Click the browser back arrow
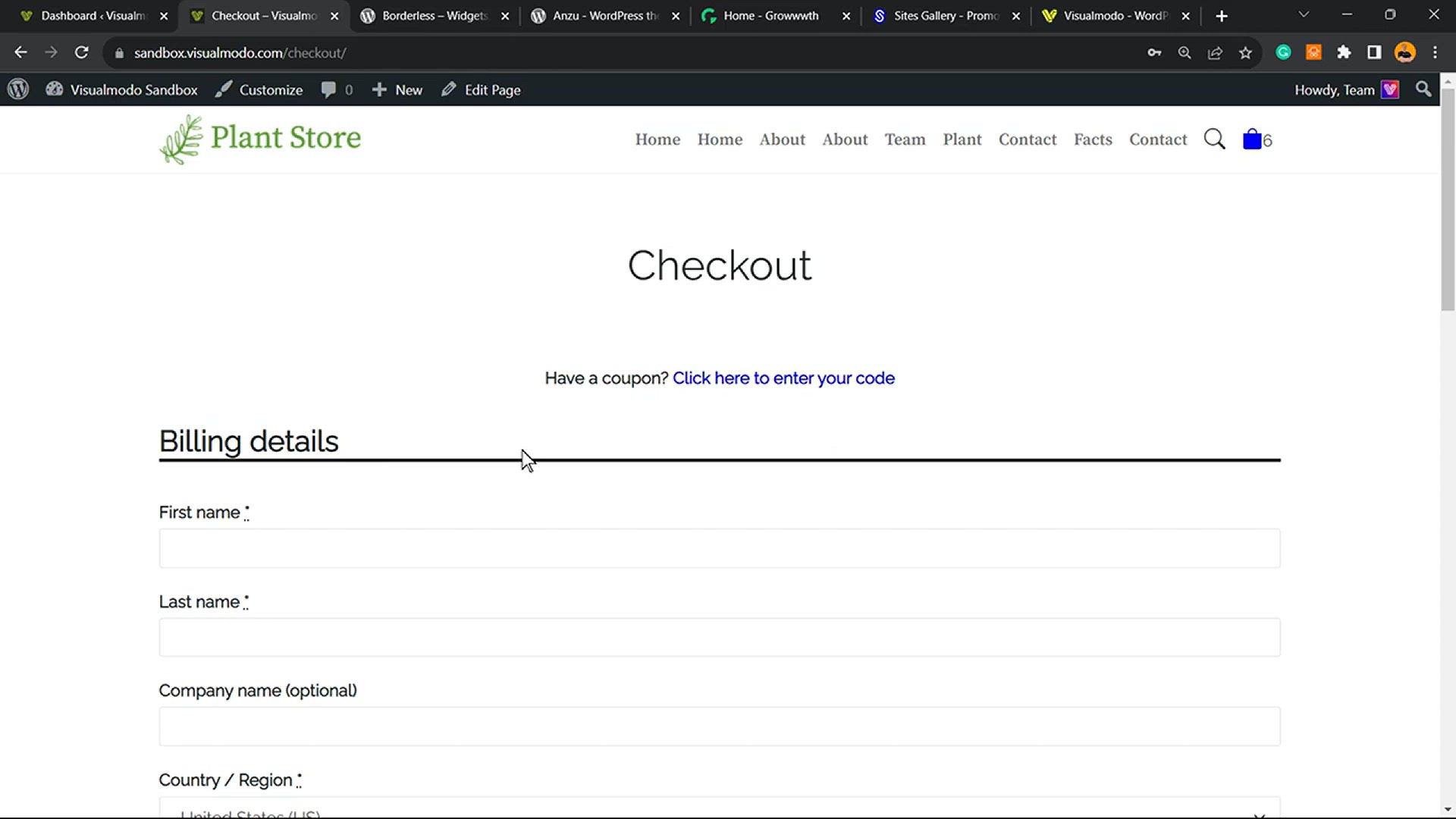This screenshot has height=819, width=1456. pyautogui.click(x=20, y=52)
